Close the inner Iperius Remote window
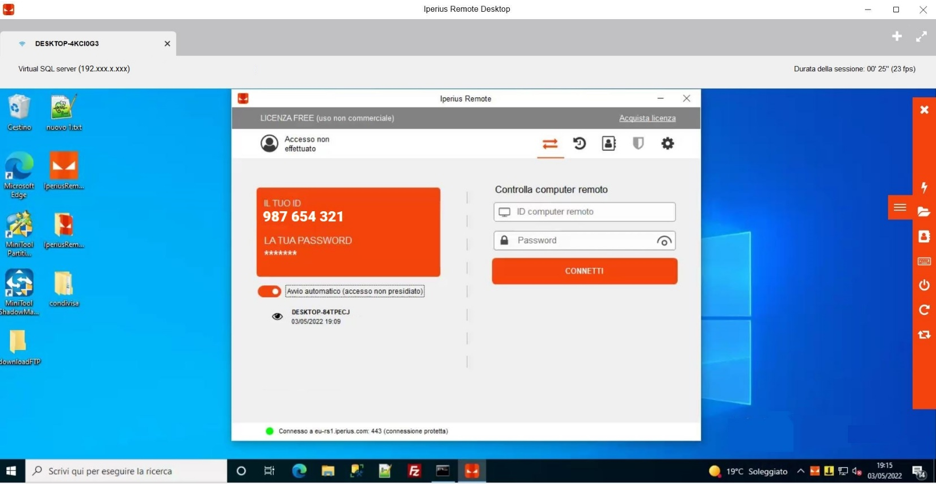This screenshot has height=484, width=936. (686, 98)
